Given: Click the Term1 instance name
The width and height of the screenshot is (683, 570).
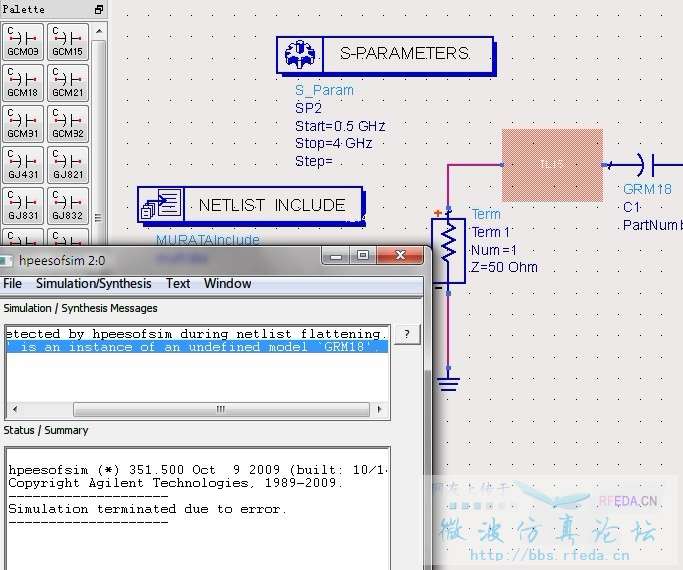Looking at the screenshot, I should [490, 232].
